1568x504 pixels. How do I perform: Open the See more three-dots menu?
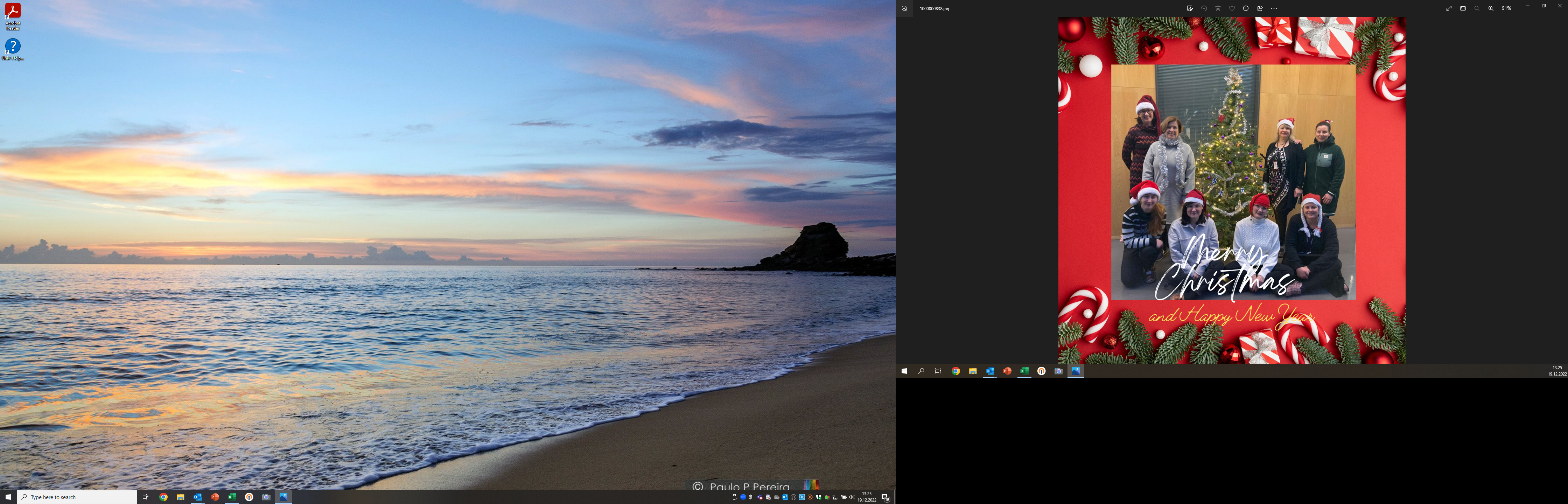1274,8
